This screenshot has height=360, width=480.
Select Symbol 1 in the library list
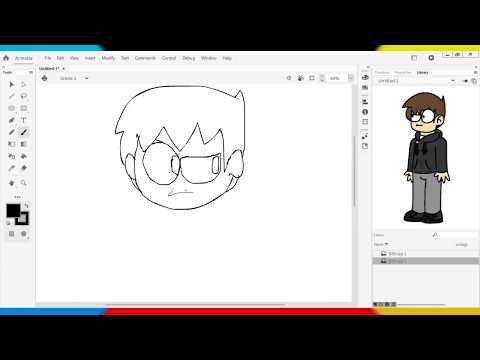[x=426, y=254]
